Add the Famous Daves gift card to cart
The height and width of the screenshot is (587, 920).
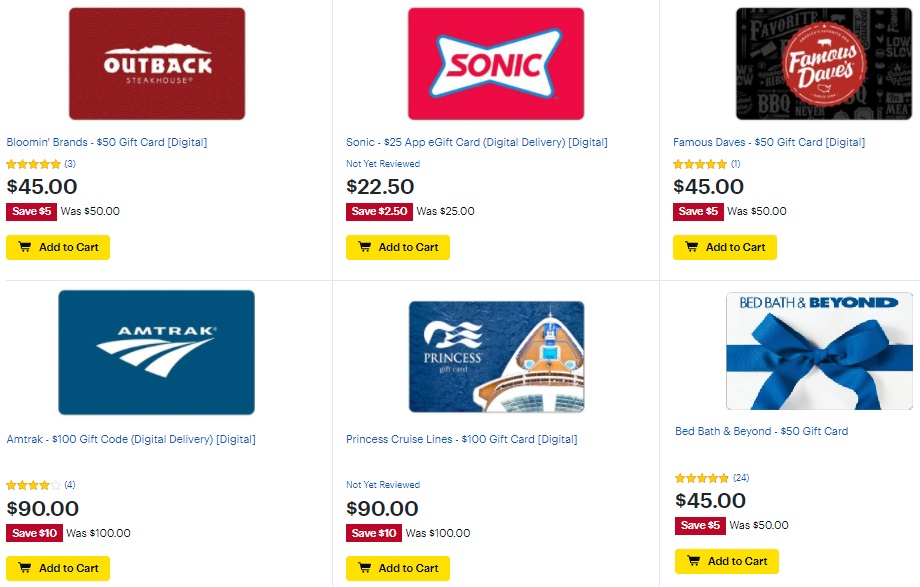(x=725, y=247)
